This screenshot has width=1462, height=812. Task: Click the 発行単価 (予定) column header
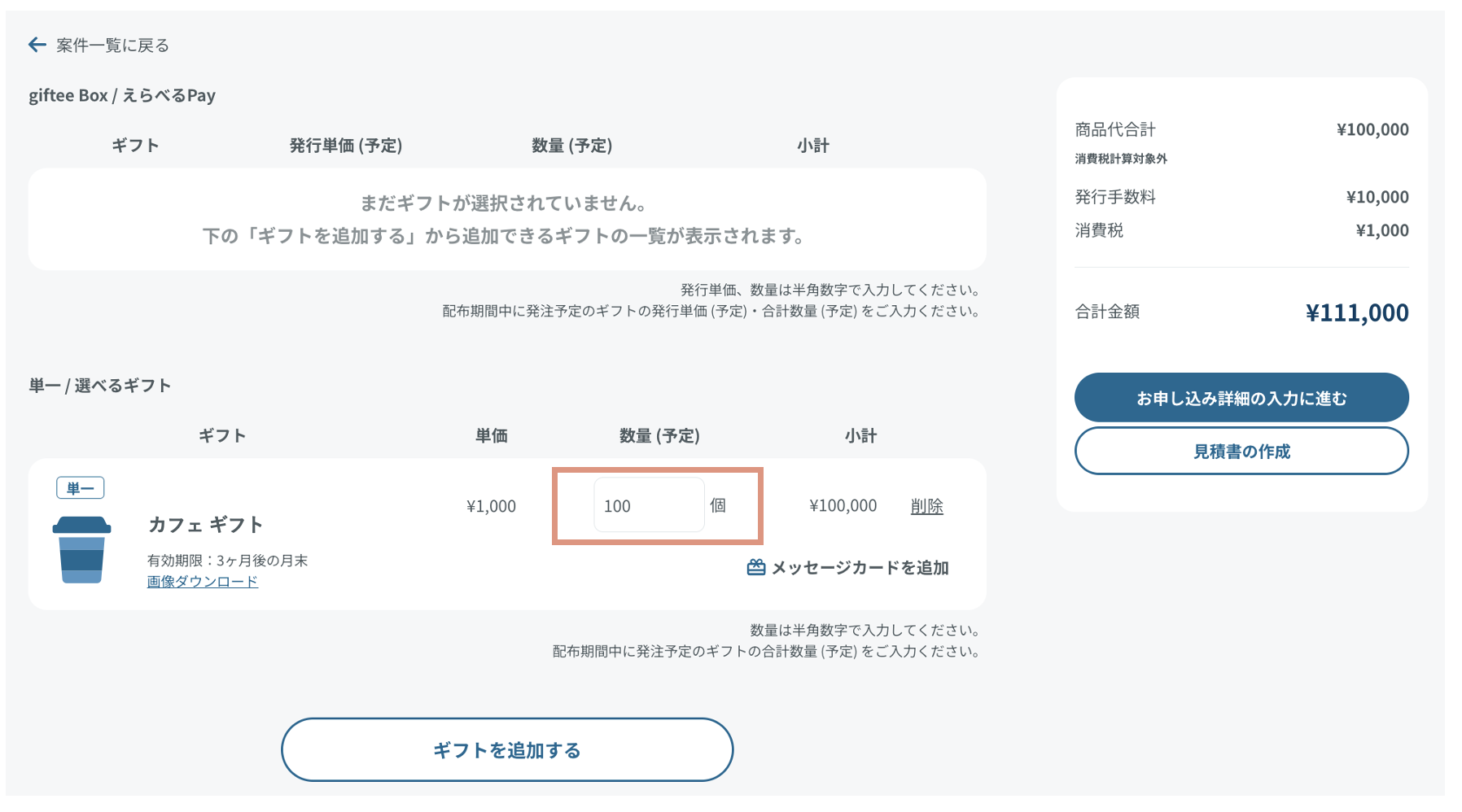point(346,146)
